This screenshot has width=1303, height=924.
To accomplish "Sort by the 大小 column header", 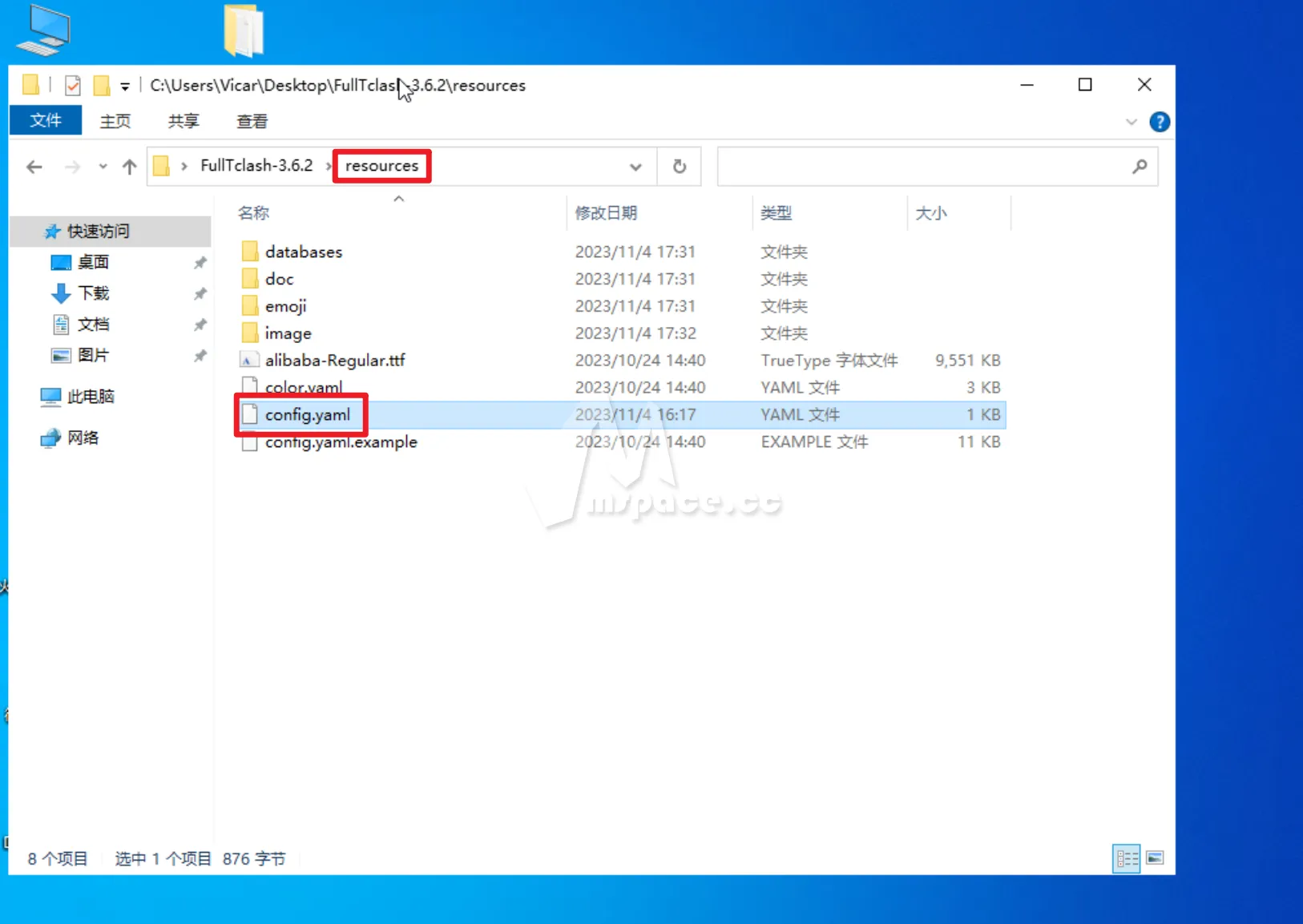I will pyautogui.click(x=931, y=213).
